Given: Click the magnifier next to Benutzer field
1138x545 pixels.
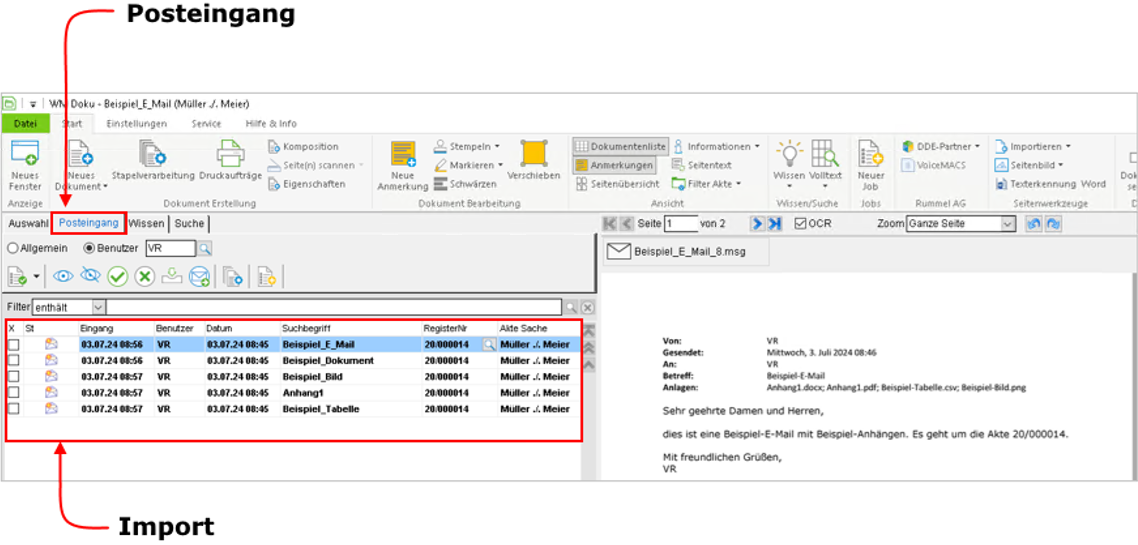Looking at the screenshot, I should tap(205, 249).
